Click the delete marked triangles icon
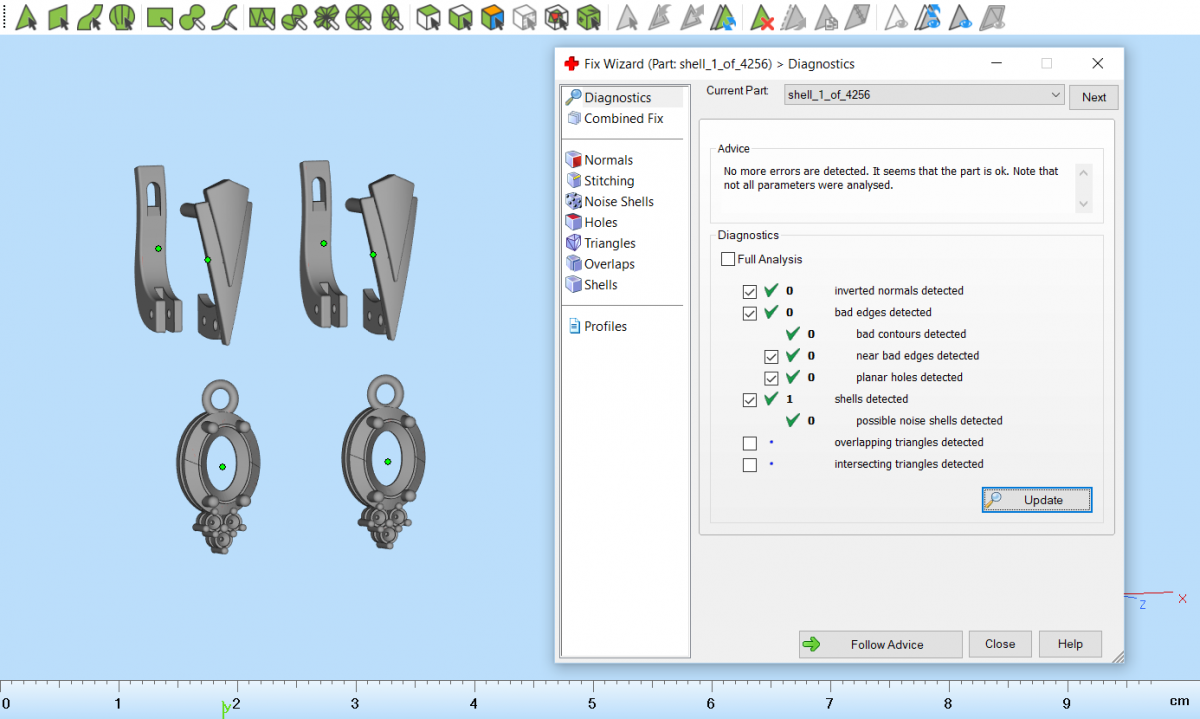 [762, 17]
